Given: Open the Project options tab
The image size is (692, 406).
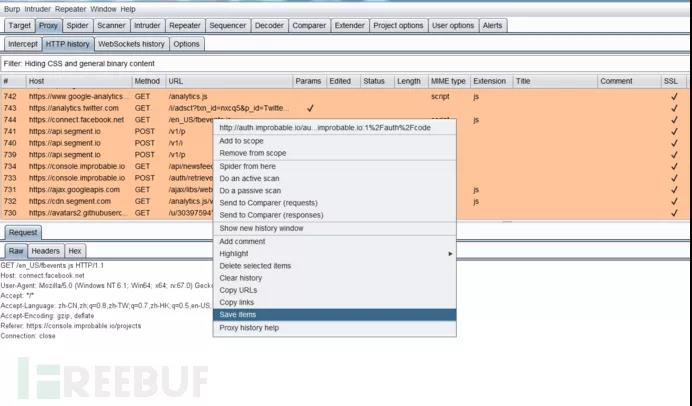Looking at the screenshot, I should pos(398,26).
